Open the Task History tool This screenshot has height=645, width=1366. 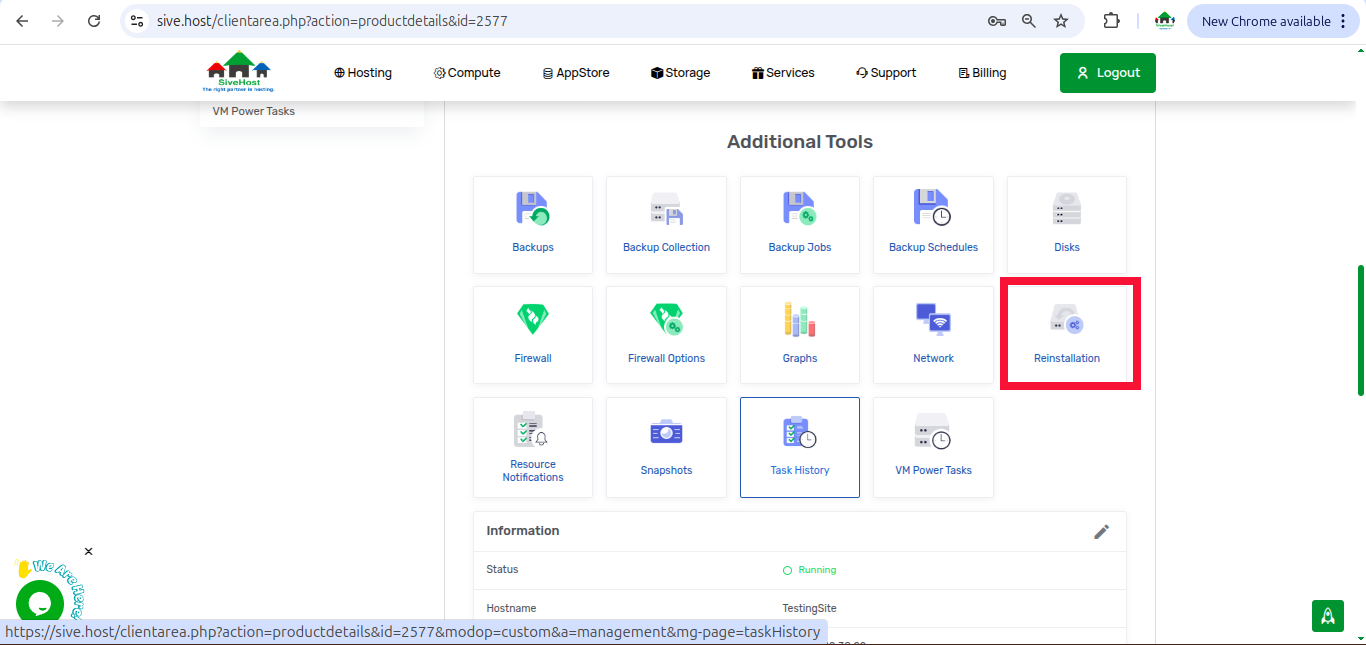click(800, 447)
